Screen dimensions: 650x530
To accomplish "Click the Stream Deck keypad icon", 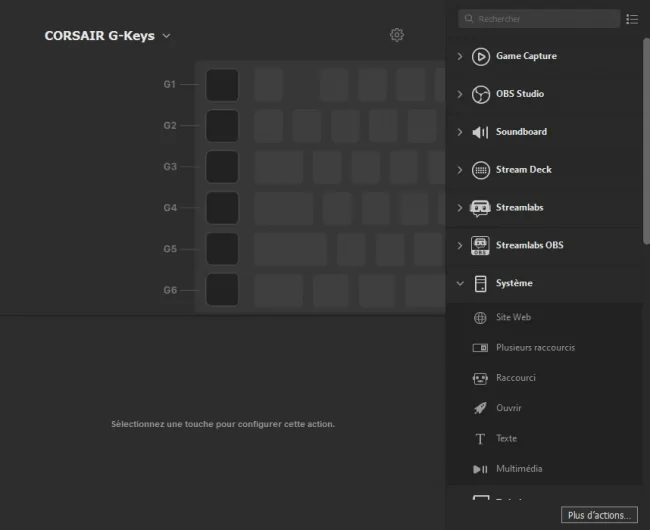I will coord(480,170).
